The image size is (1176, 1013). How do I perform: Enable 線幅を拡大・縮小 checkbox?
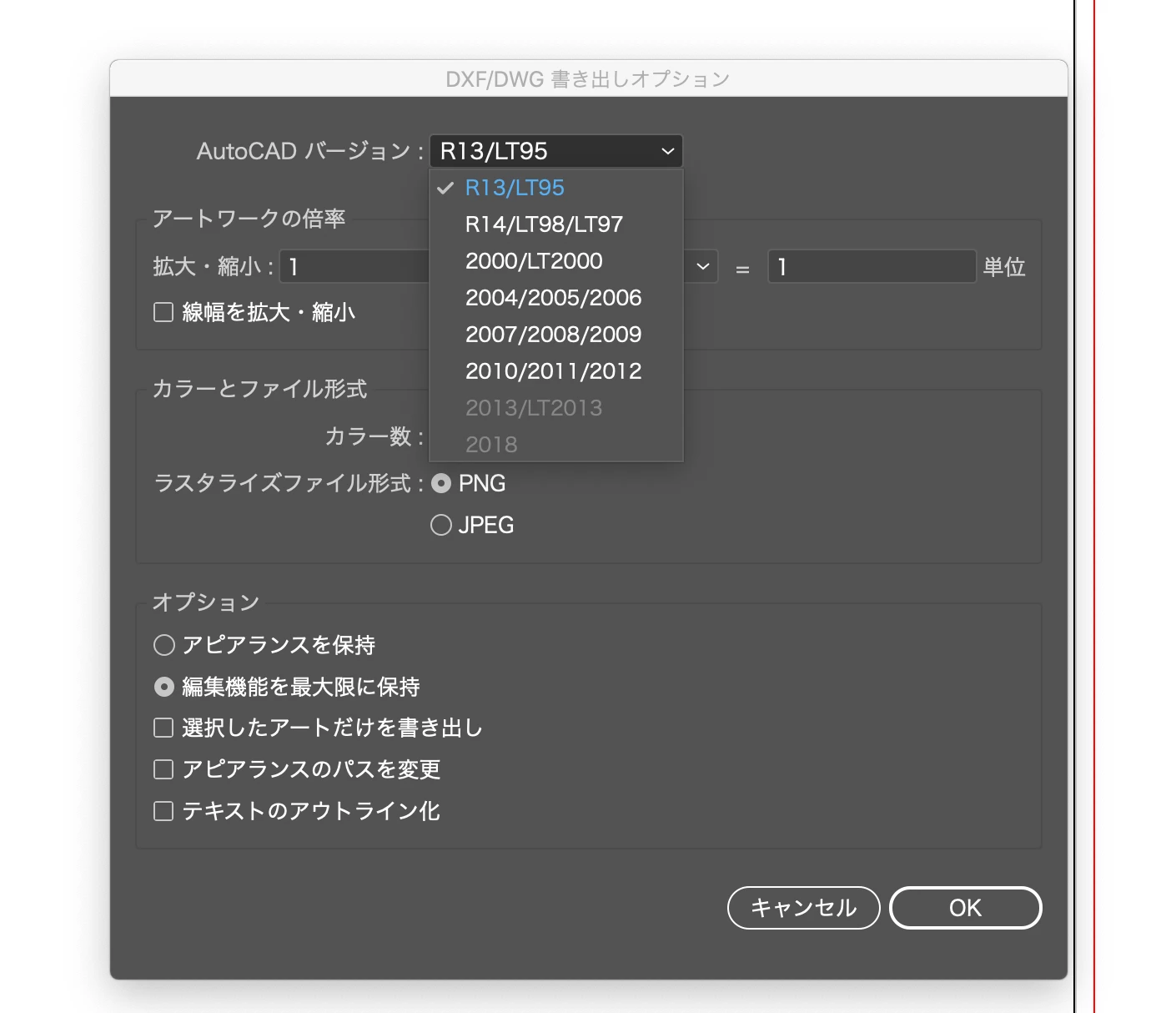click(163, 312)
